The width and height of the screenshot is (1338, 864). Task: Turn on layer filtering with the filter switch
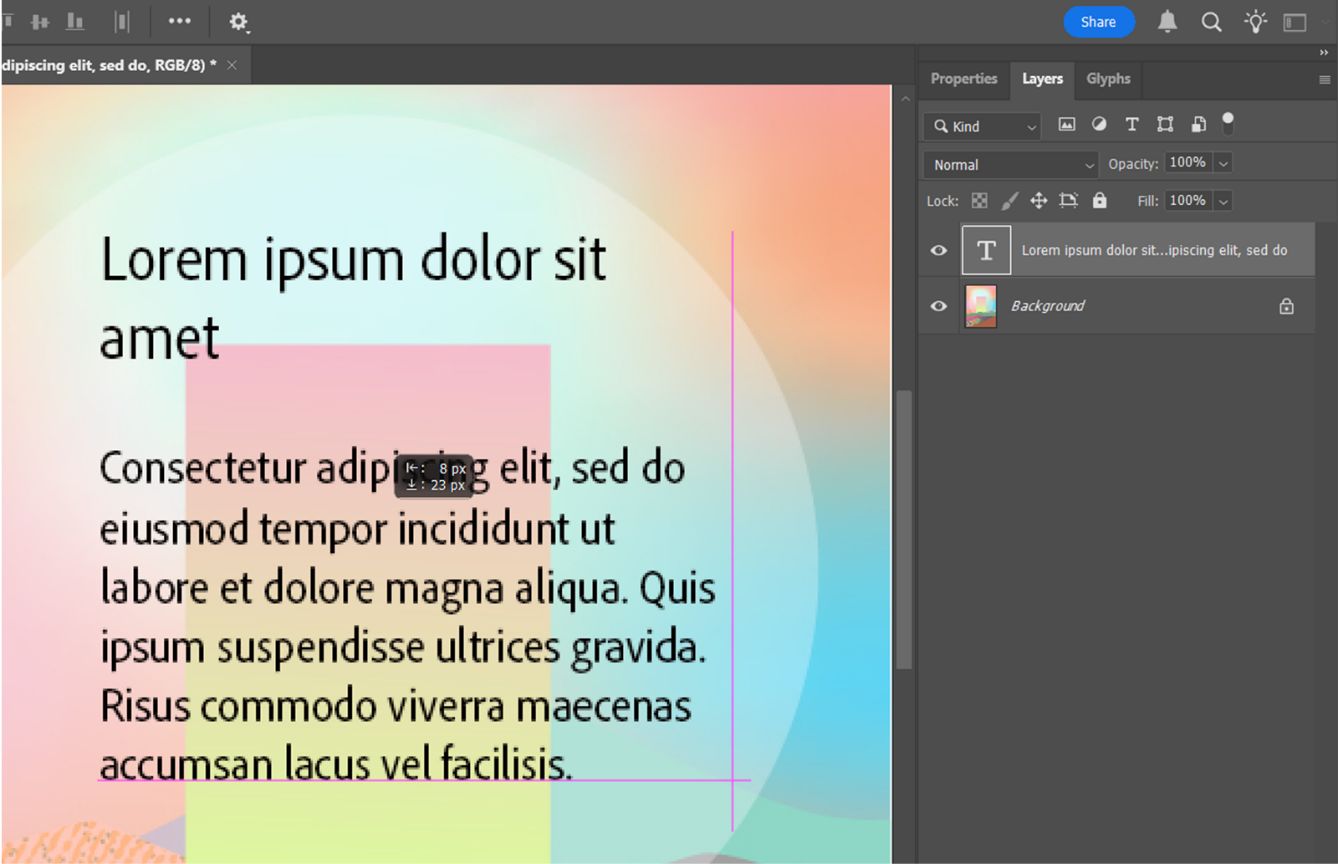pyautogui.click(x=1227, y=123)
